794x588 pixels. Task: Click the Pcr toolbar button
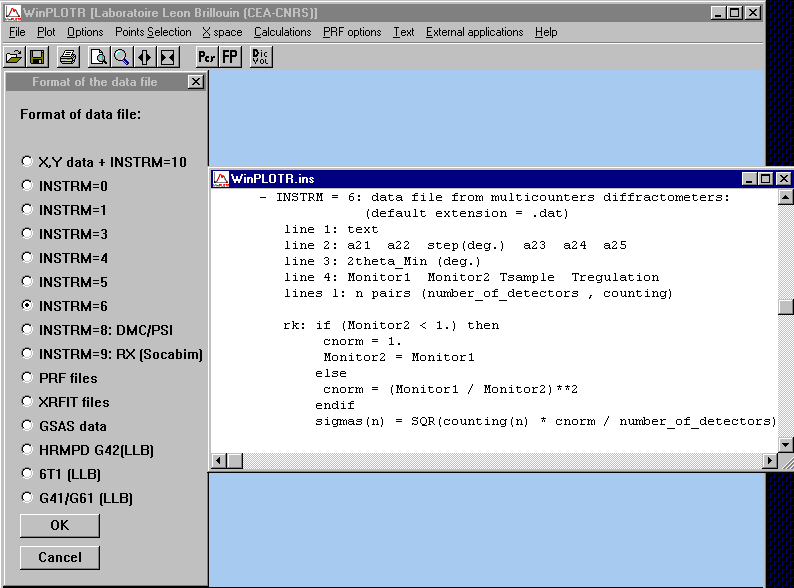pyautogui.click(x=207, y=57)
